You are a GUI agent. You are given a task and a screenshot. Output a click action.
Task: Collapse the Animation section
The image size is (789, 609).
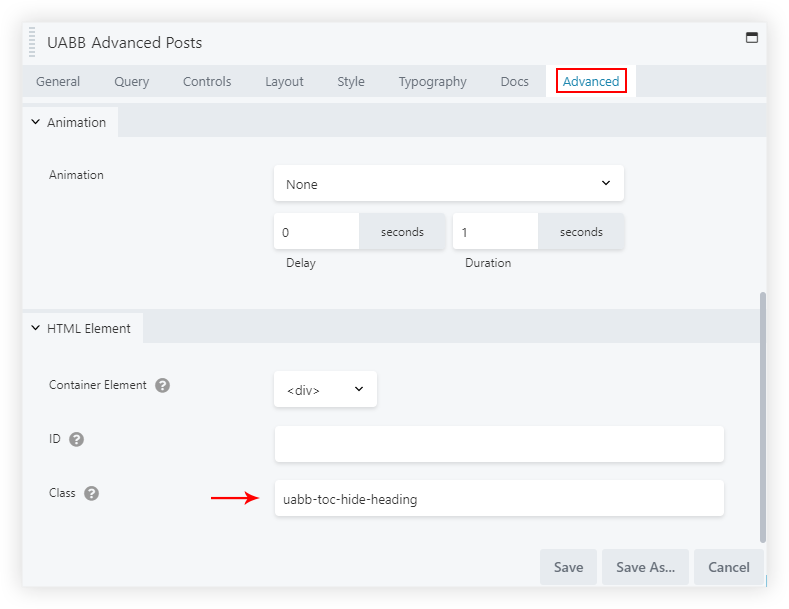pyautogui.click(x=68, y=122)
